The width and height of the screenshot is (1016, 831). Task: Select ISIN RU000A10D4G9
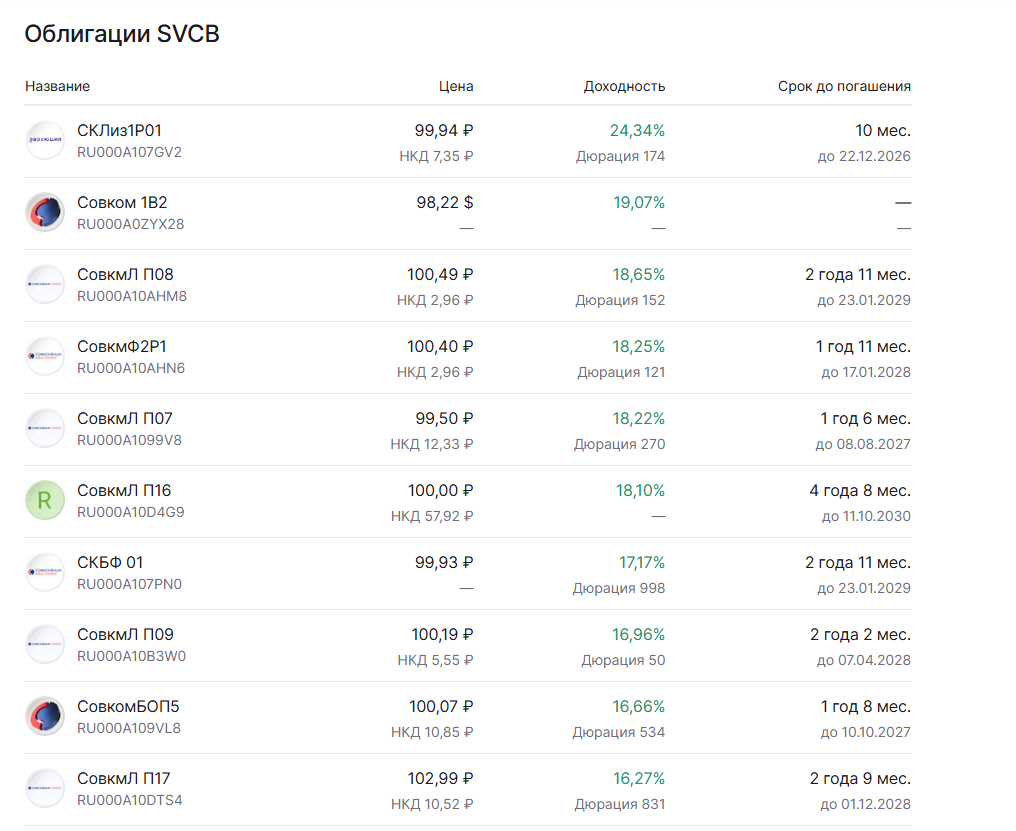point(131,512)
